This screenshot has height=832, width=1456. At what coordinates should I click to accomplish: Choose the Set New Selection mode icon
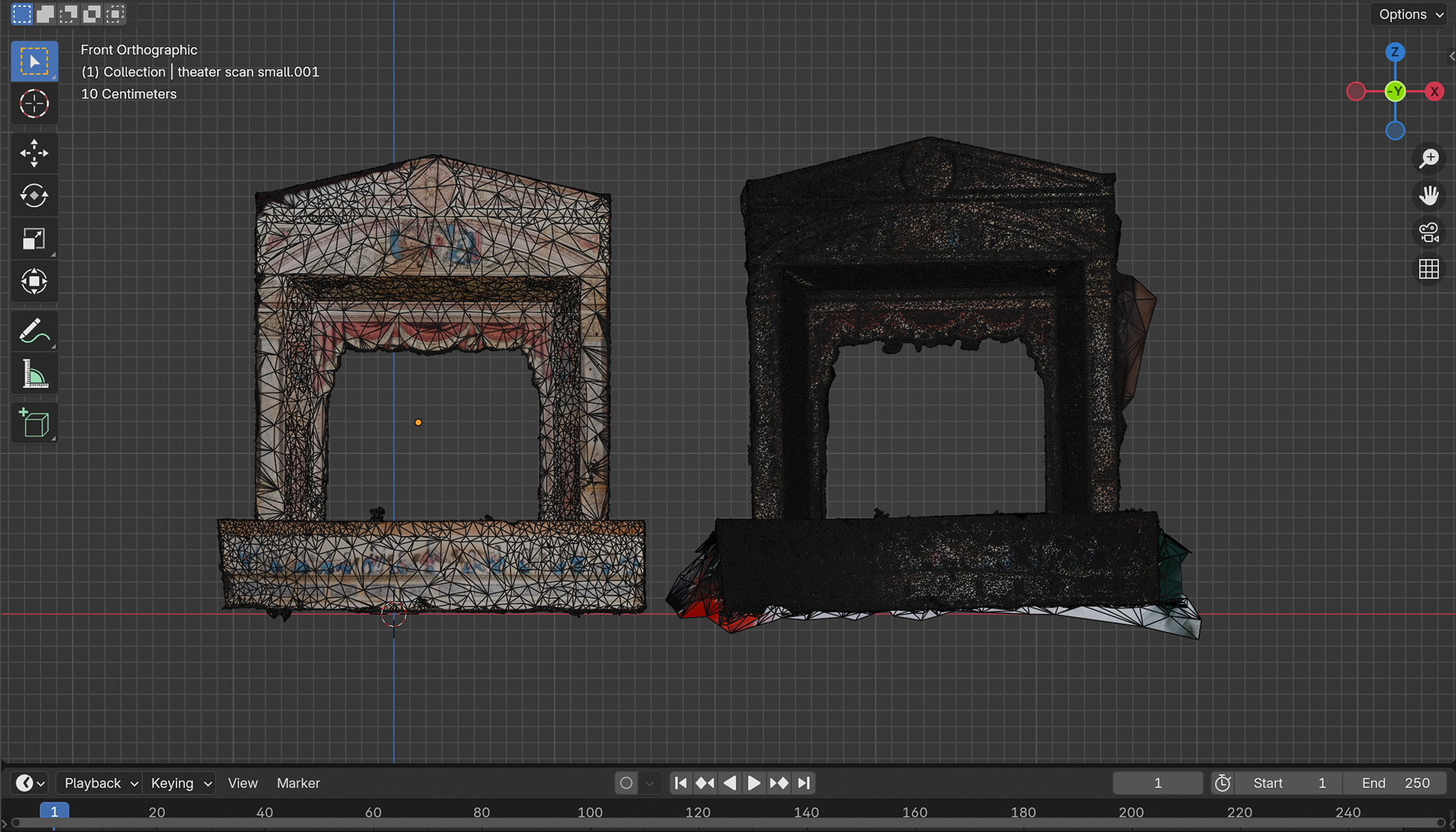tap(22, 14)
